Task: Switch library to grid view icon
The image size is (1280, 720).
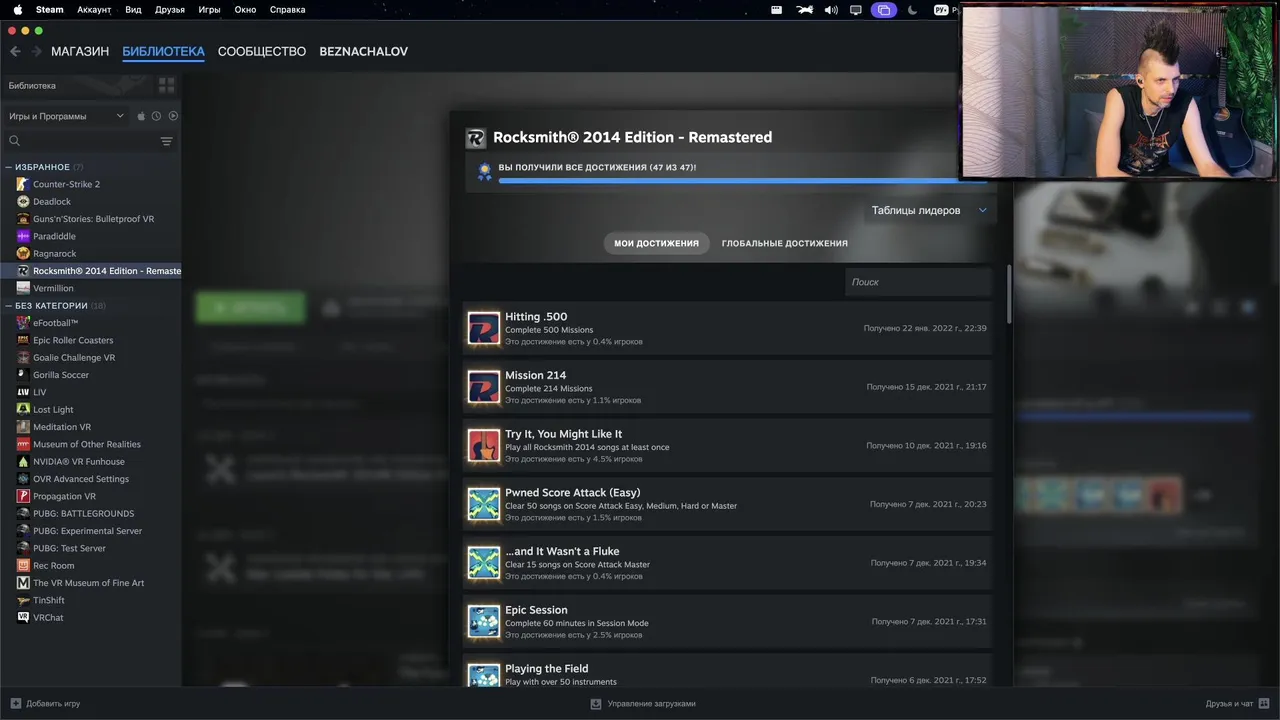Action: pyautogui.click(x=166, y=86)
